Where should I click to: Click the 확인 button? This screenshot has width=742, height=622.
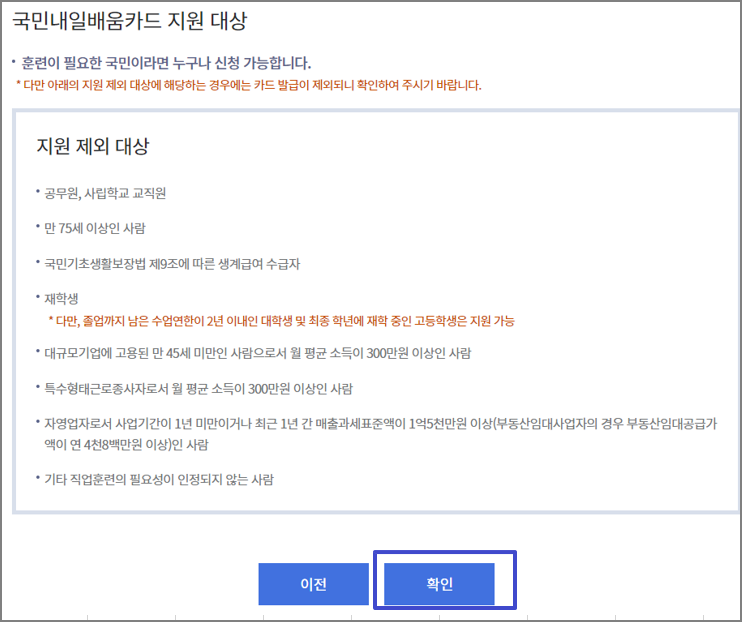pyautogui.click(x=439, y=584)
